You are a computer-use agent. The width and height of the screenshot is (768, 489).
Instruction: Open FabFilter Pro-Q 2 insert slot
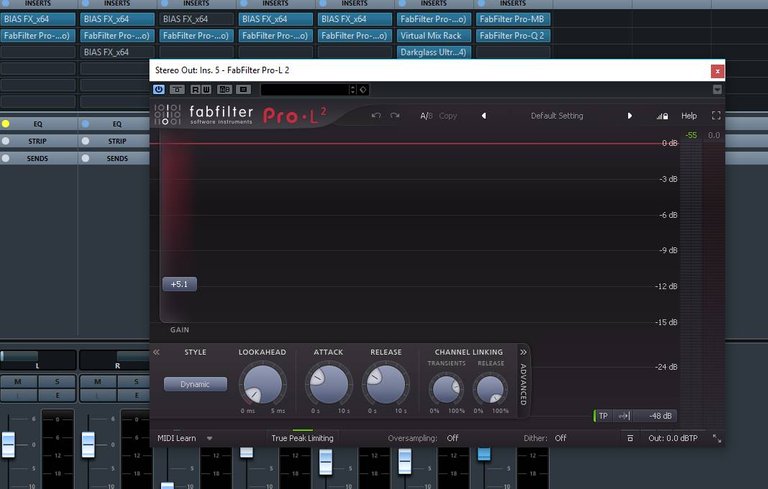click(513, 36)
